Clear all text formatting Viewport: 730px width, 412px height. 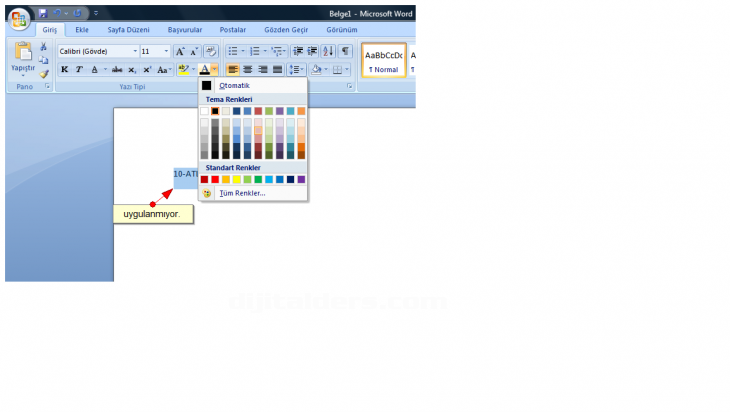210,51
